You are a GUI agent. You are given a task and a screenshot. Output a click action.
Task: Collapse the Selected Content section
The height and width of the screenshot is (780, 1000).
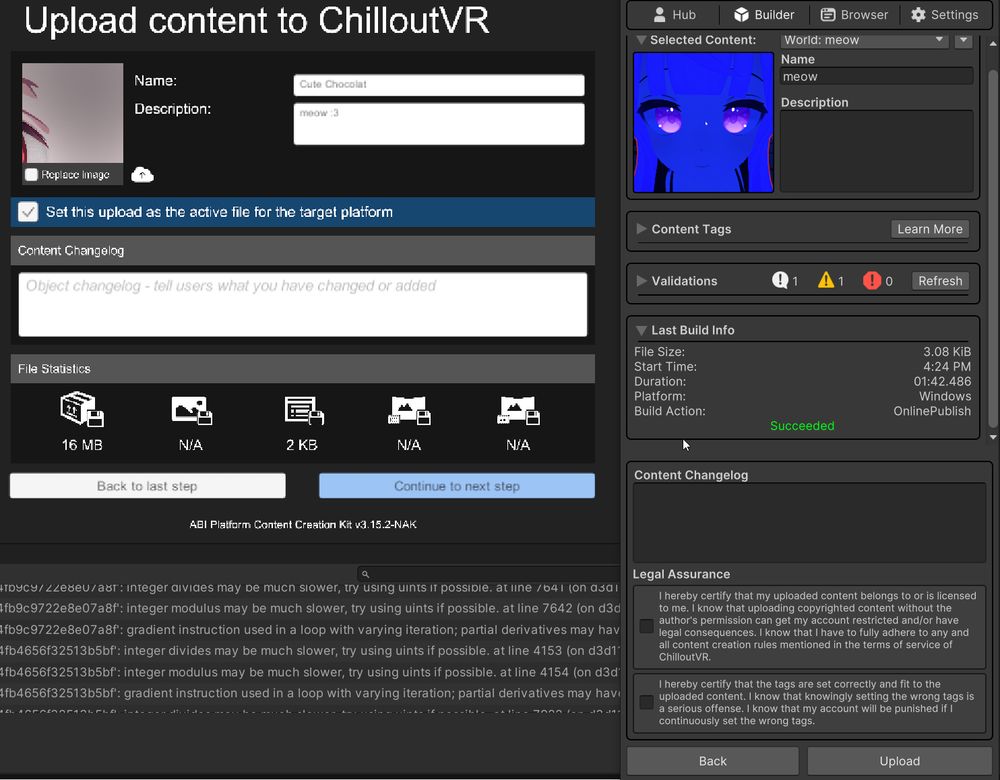click(641, 40)
